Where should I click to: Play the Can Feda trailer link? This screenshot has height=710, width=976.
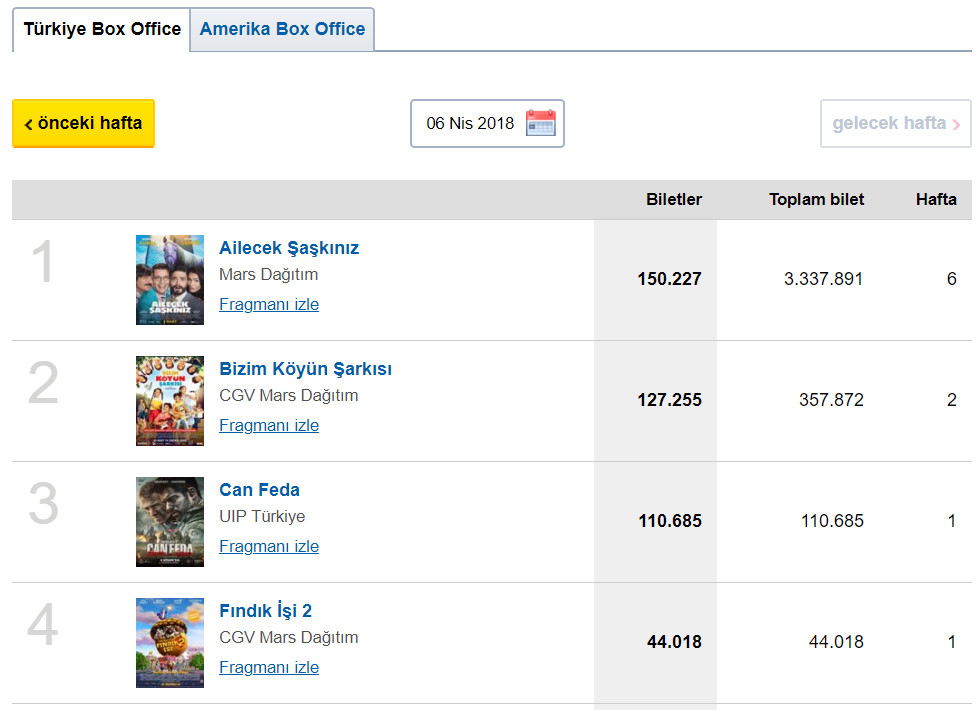coord(269,546)
